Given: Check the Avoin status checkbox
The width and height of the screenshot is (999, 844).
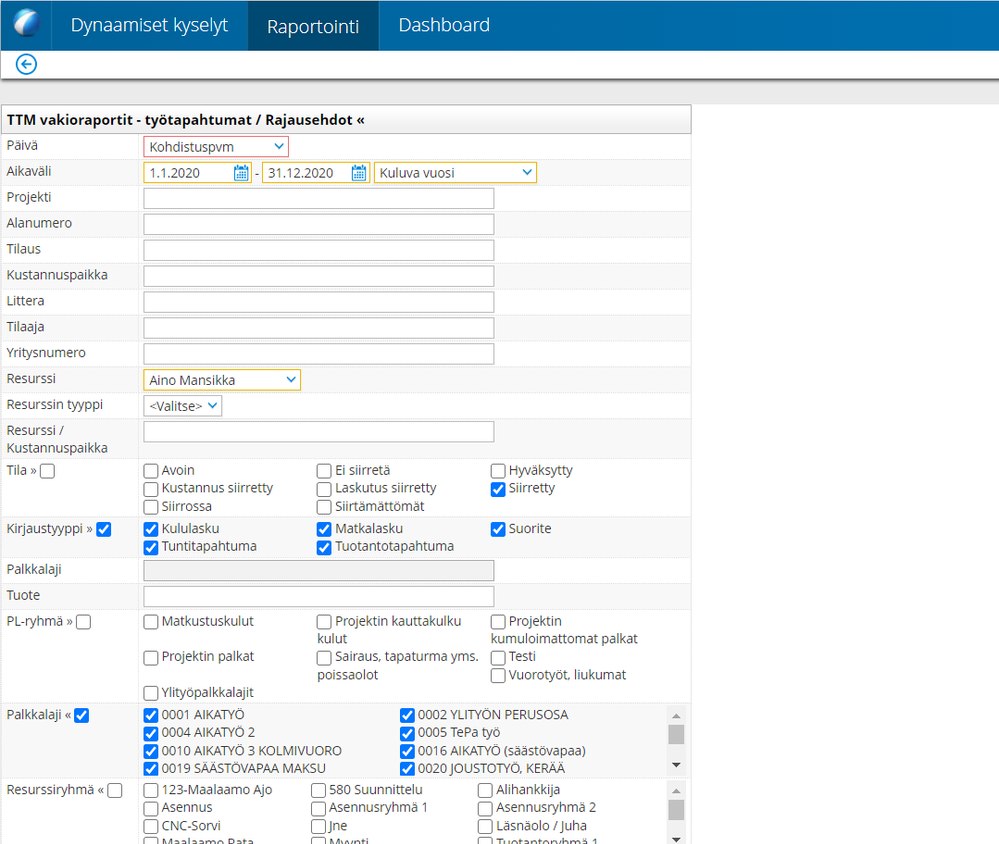Looking at the screenshot, I should point(151,471).
